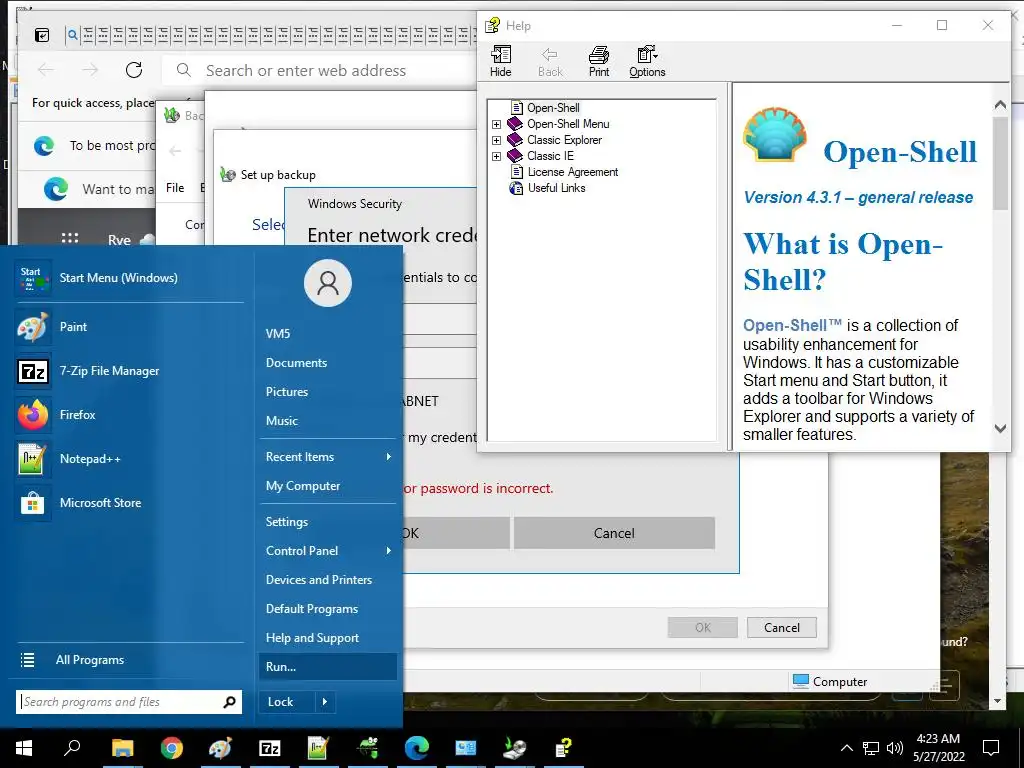Viewport: 1024px width, 768px height.
Task: Click the Windows Start button on taskbar
Action: point(24,748)
